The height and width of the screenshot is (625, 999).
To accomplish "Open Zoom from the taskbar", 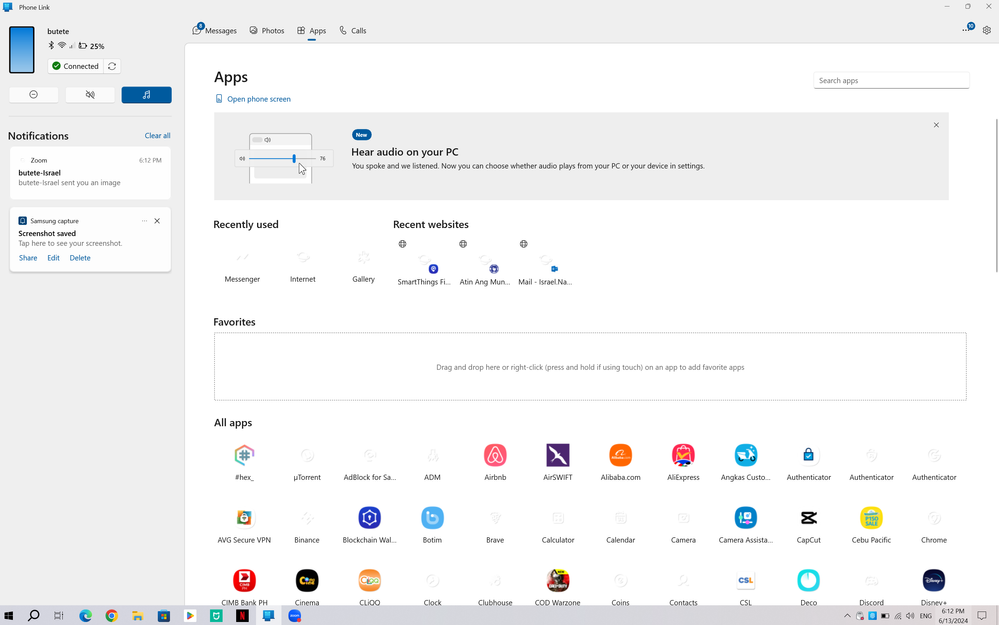I will point(294,615).
